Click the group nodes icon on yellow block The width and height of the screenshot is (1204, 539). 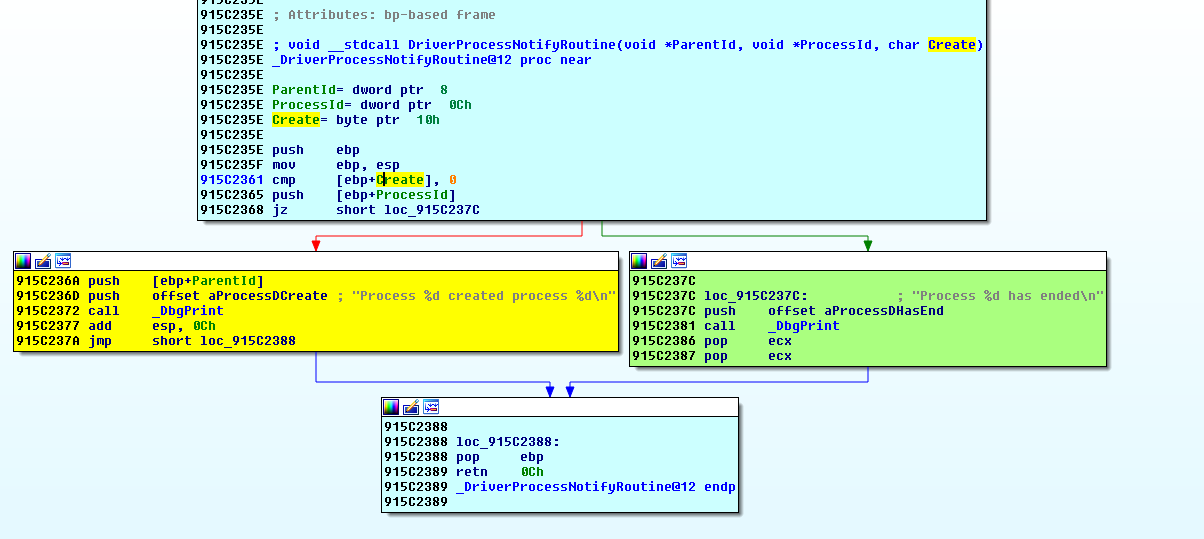click(63, 261)
